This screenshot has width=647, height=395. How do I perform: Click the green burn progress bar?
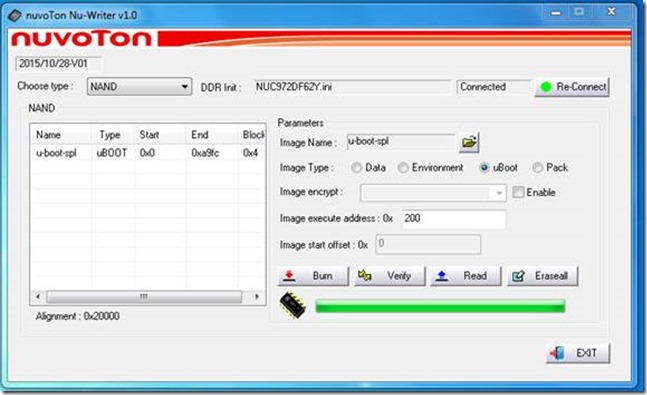tap(440, 306)
